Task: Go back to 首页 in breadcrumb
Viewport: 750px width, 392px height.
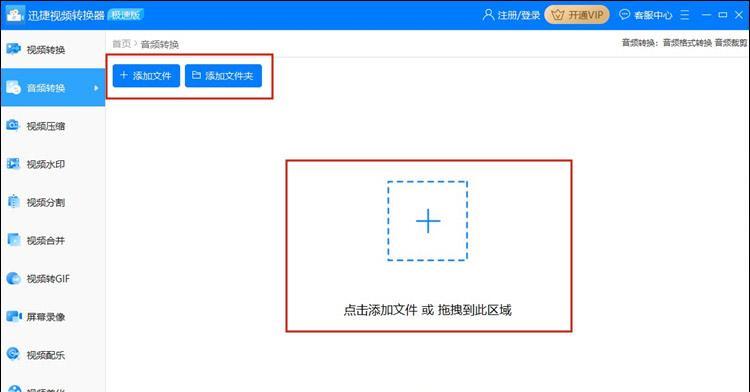Action: coord(121,44)
